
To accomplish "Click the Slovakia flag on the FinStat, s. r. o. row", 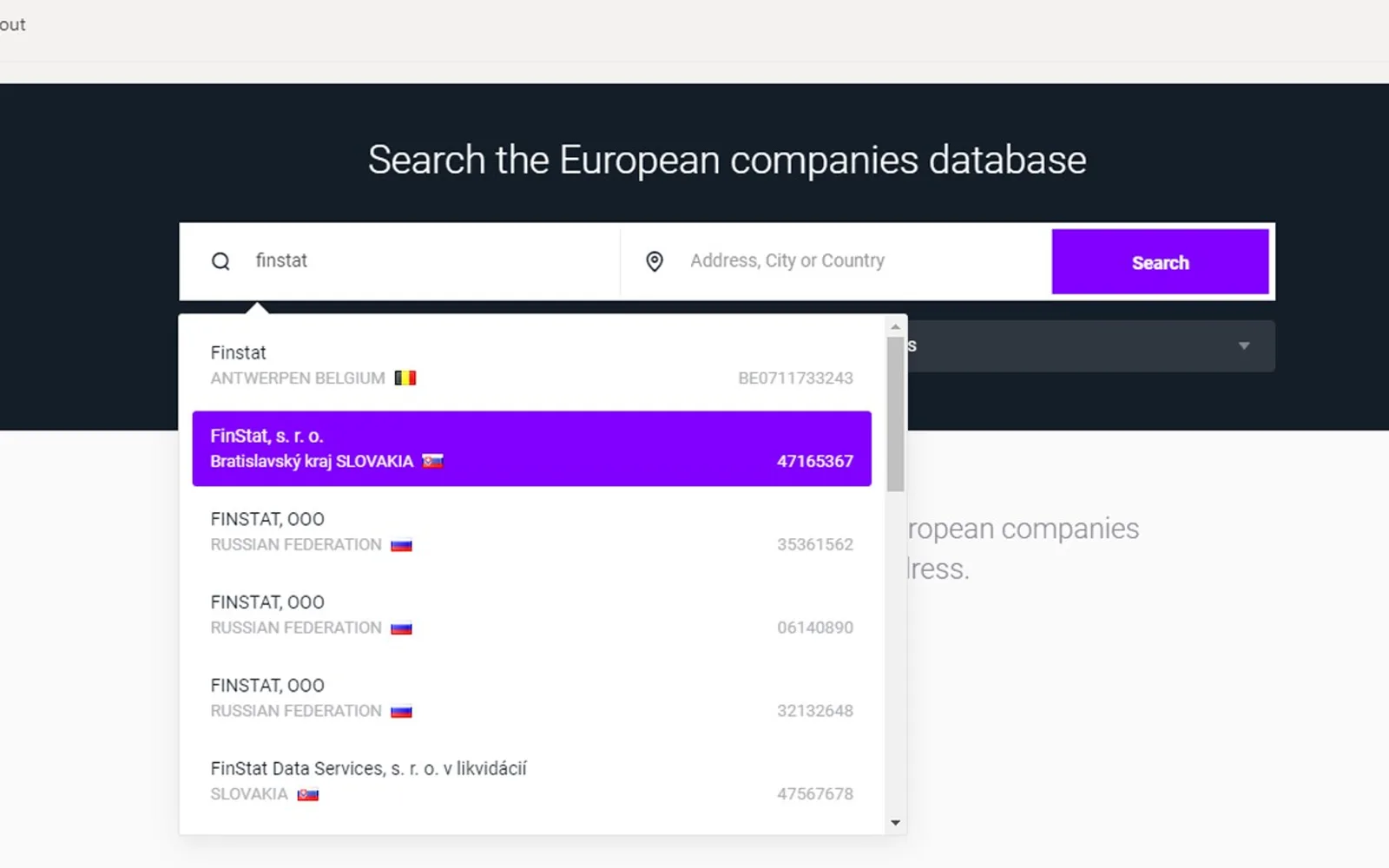I will 432,461.
